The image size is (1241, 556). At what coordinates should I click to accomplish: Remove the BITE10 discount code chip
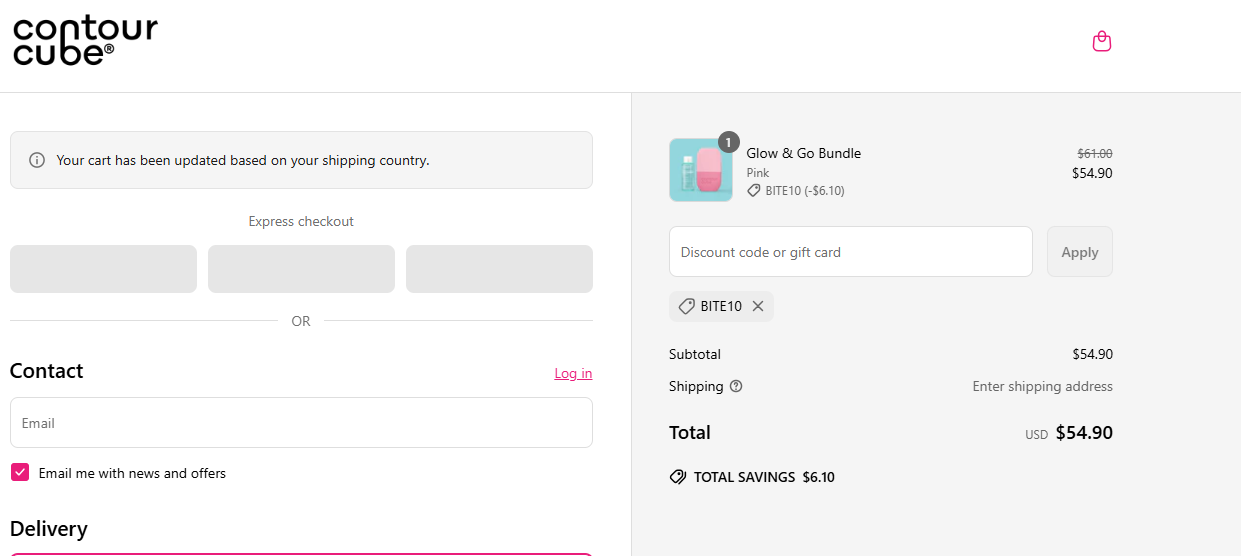tap(758, 307)
